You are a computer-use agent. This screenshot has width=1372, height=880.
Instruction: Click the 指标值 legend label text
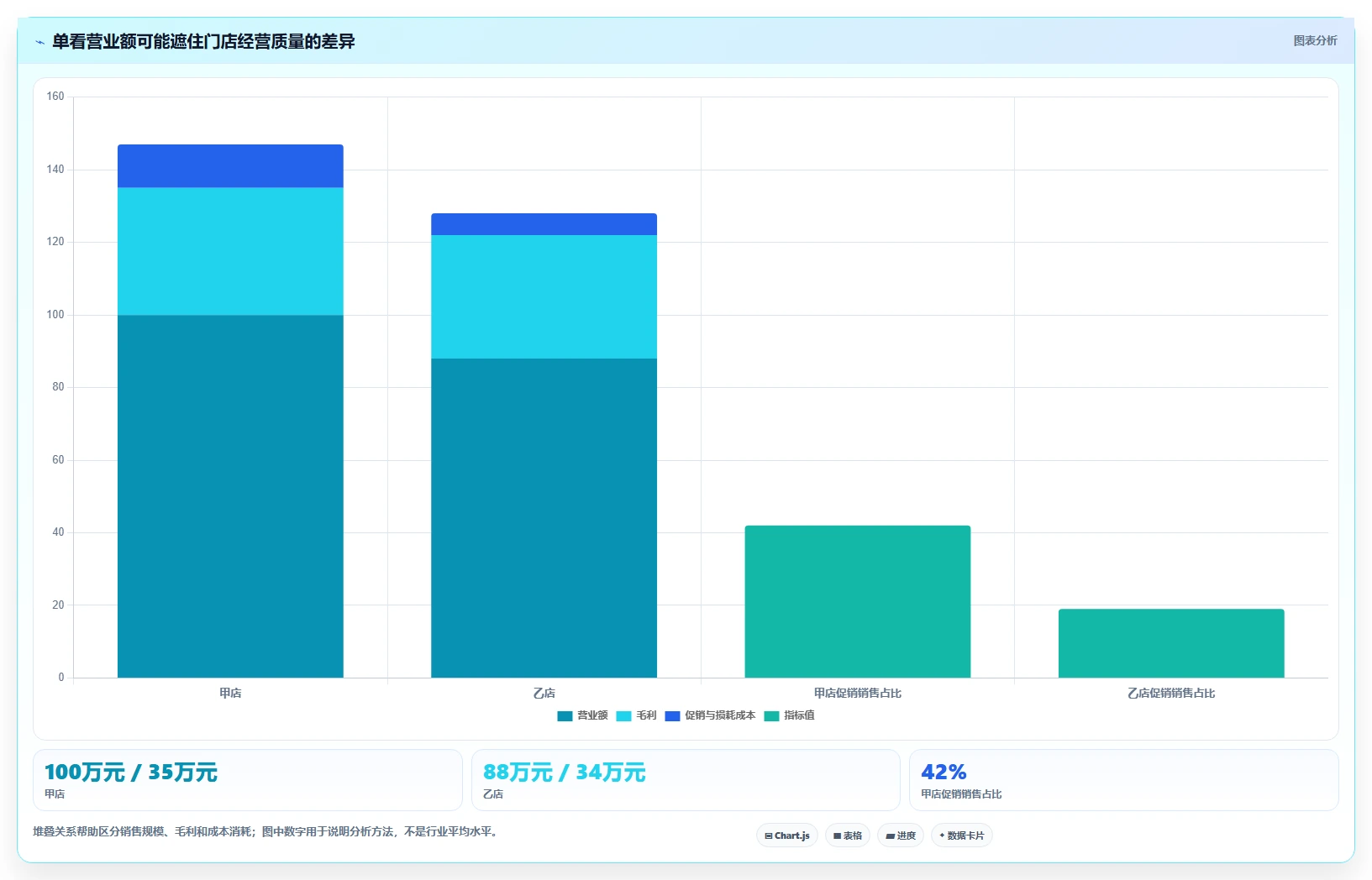tap(799, 715)
